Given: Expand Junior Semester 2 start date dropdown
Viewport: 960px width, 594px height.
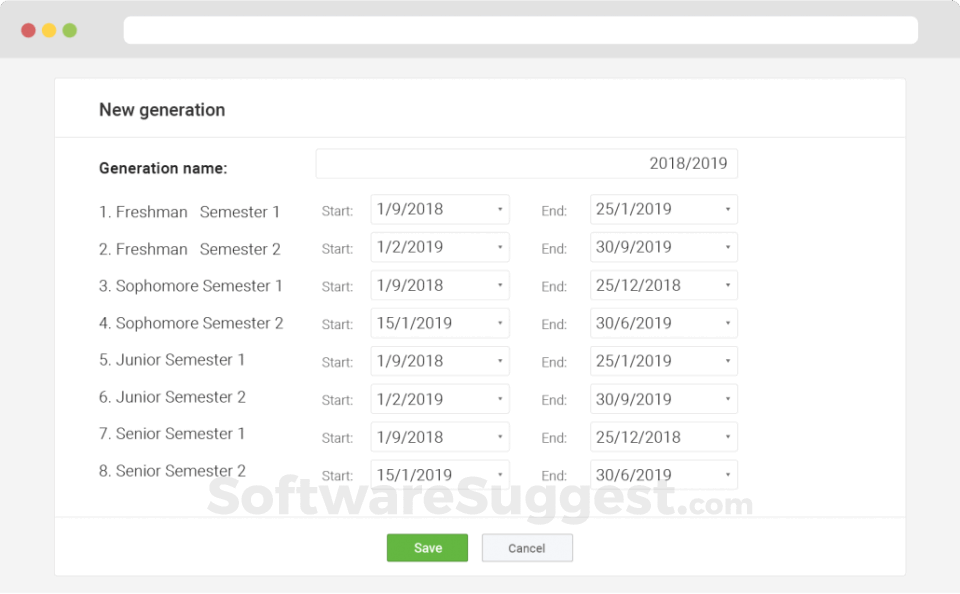Looking at the screenshot, I should point(440,399).
